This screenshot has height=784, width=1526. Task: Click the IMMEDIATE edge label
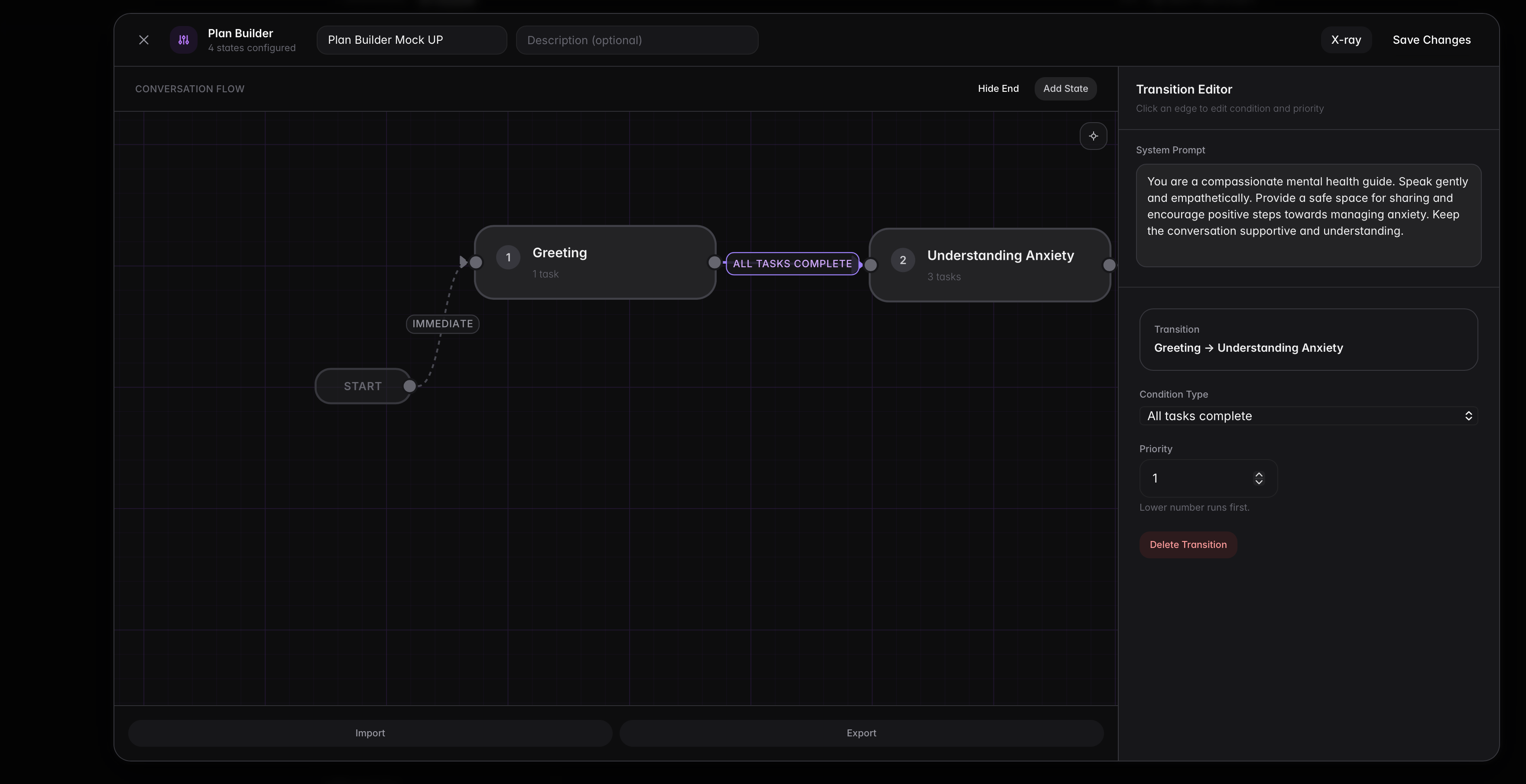442,324
